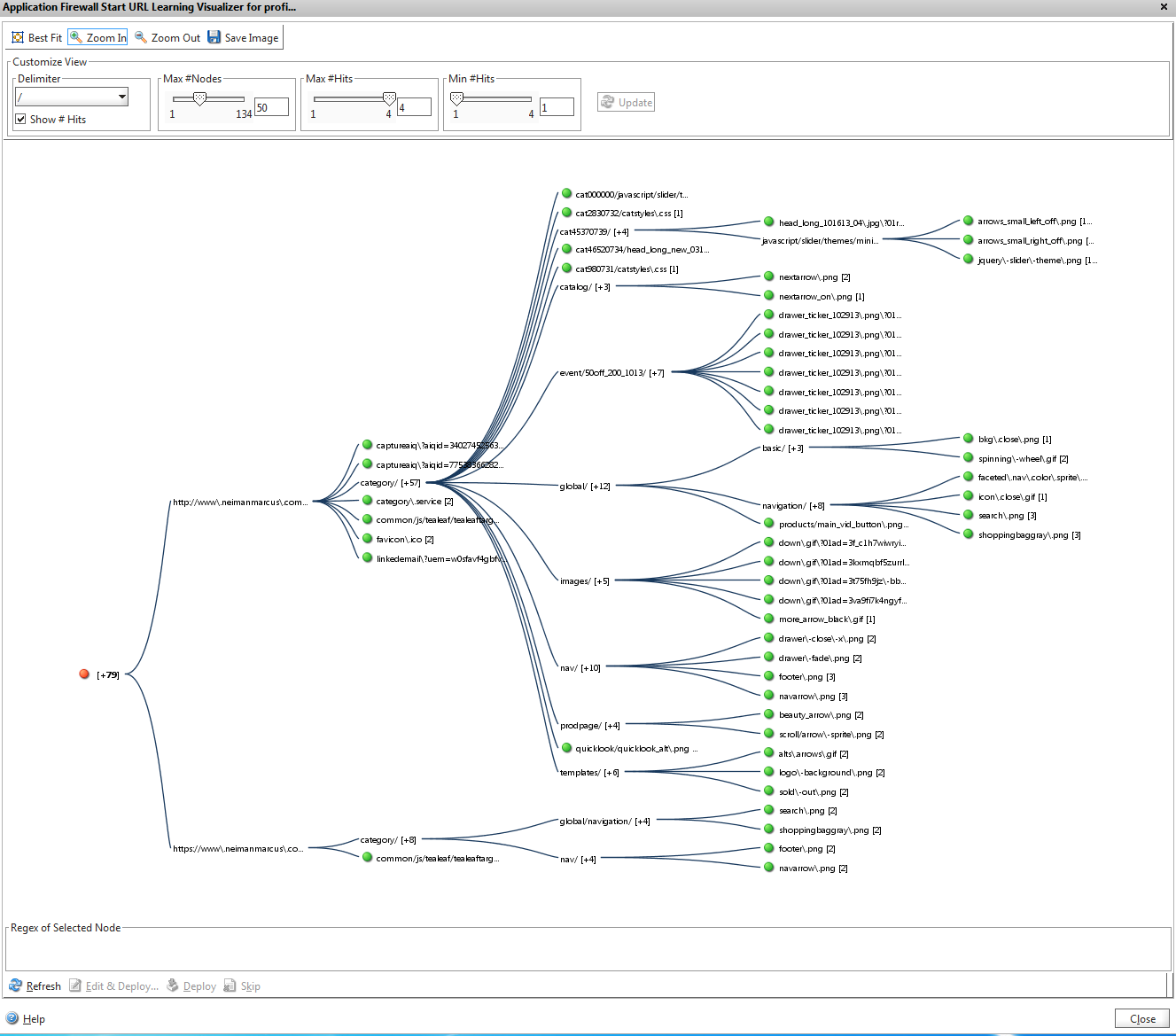
Task: Click the Refresh icon at bottom
Action: coord(15,985)
